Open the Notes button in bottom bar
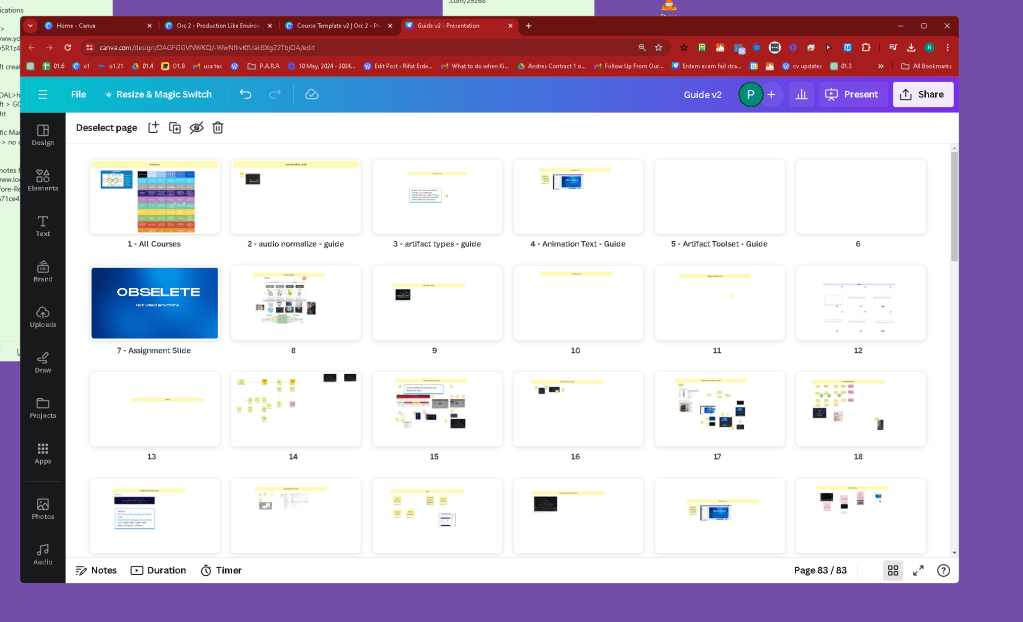This screenshot has height=622, width=1023. [x=96, y=570]
